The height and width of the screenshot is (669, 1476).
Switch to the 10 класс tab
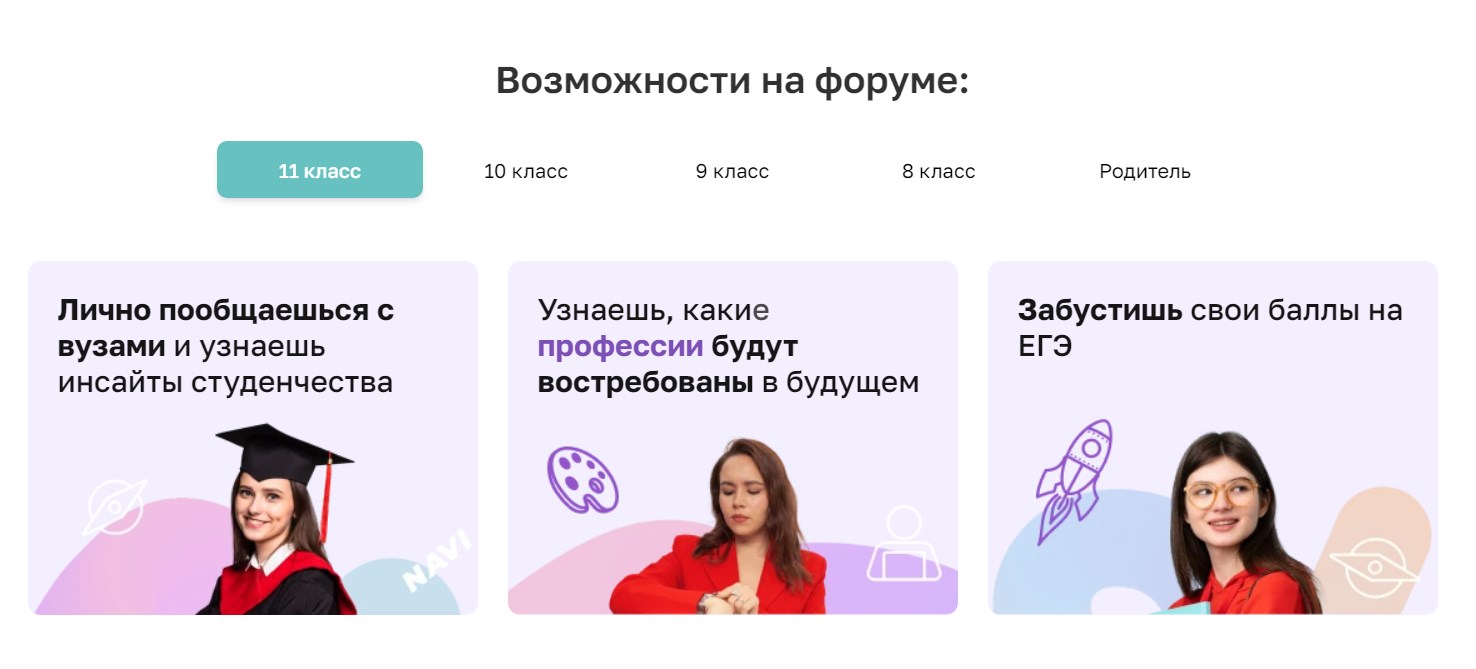(526, 171)
